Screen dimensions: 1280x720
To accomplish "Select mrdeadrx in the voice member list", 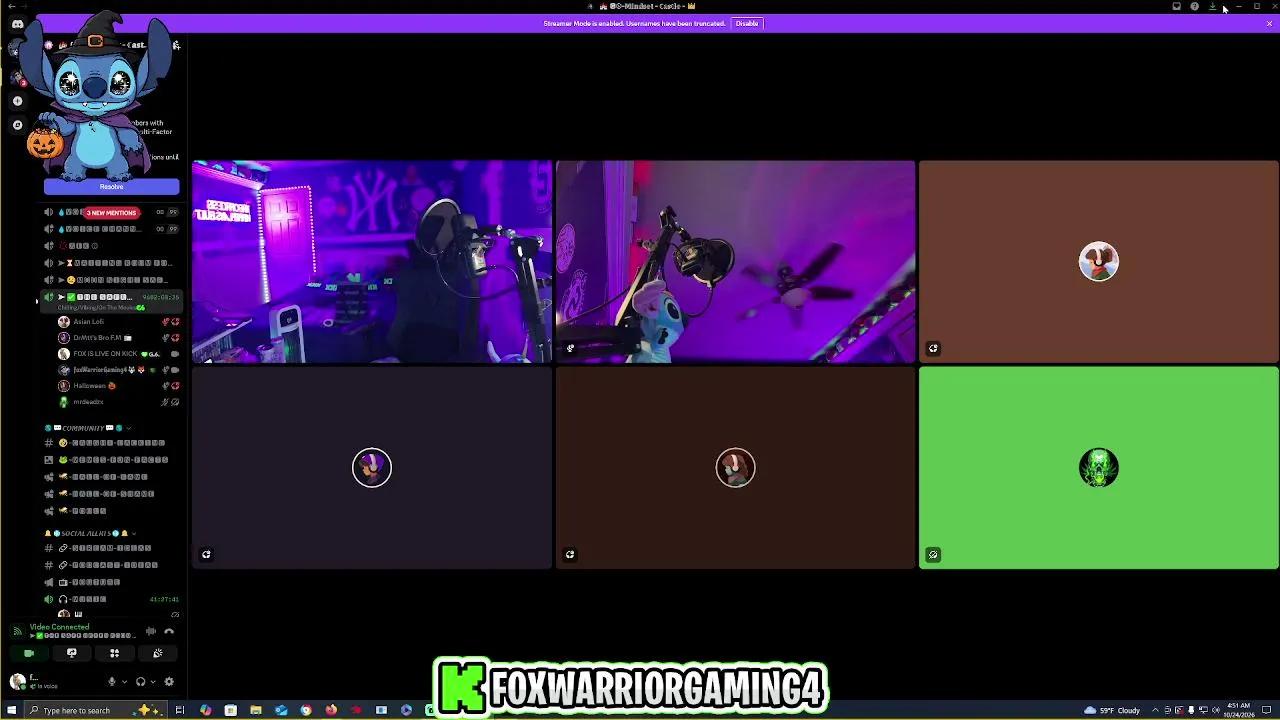I will point(118,402).
